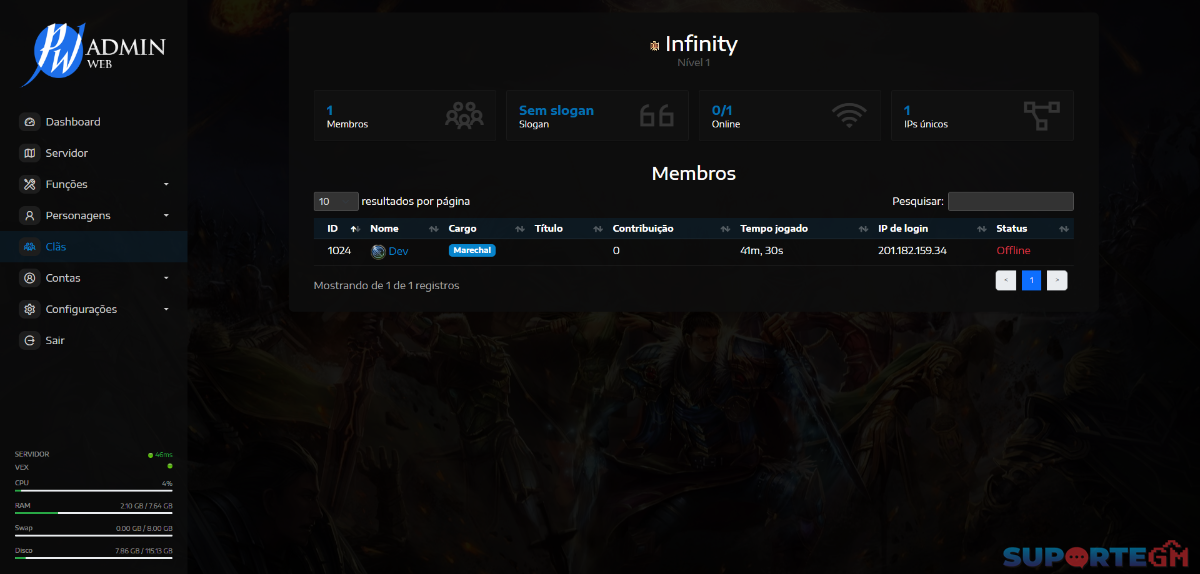Open the Dev character link
The image size is (1200, 574).
point(398,251)
